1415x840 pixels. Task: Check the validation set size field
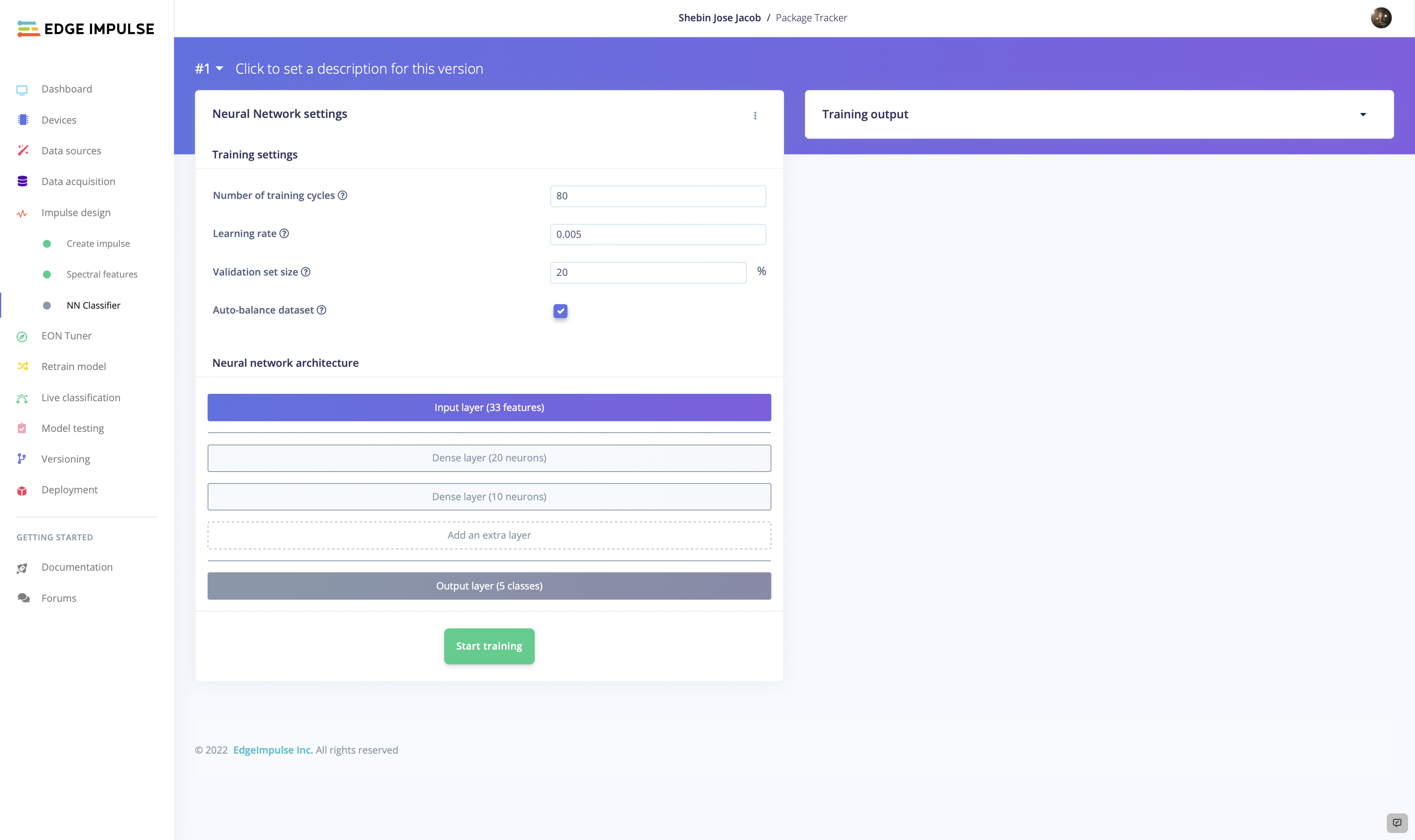pyautogui.click(x=648, y=272)
